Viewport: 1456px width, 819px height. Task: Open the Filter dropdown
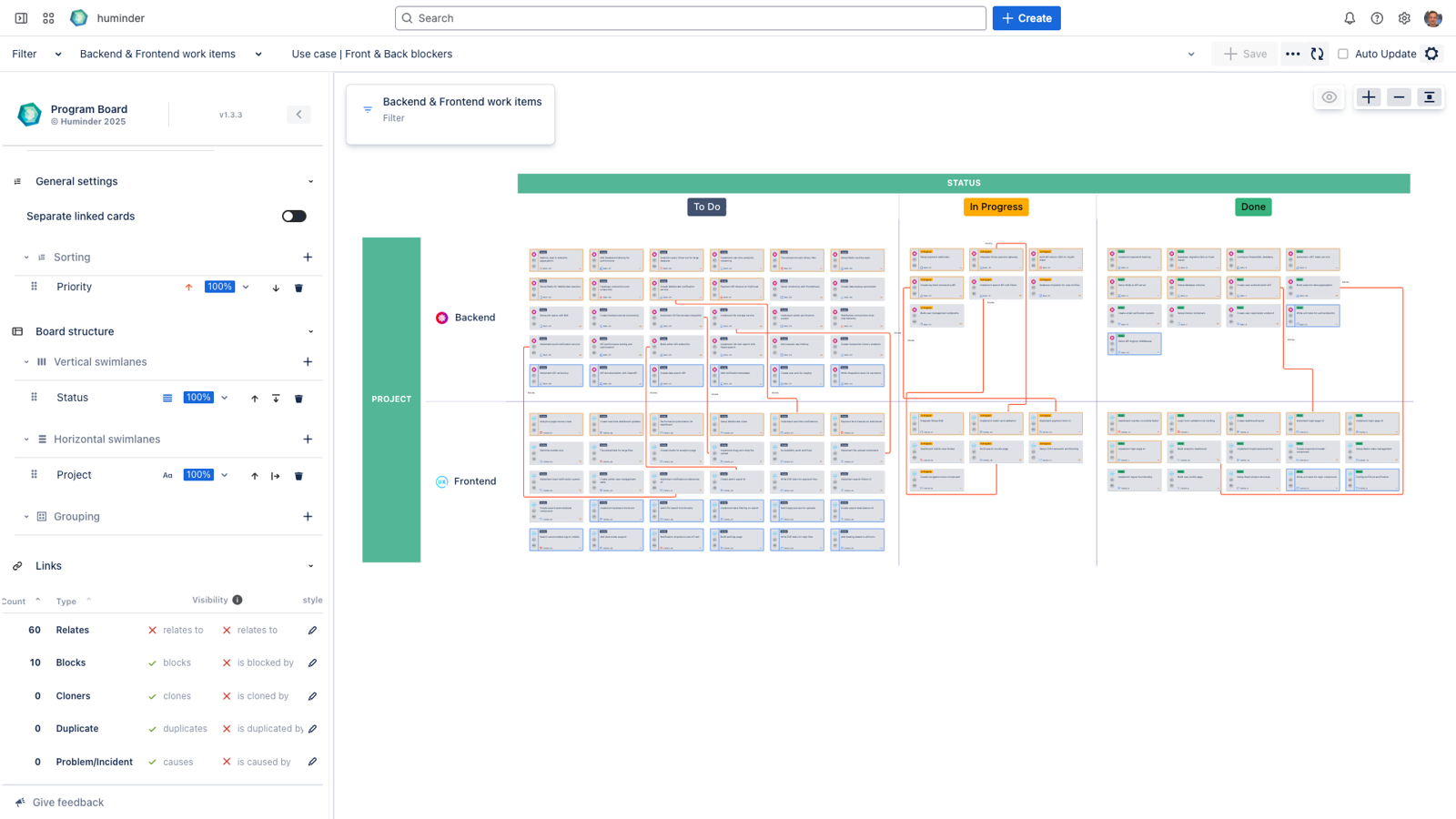[x=57, y=54]
